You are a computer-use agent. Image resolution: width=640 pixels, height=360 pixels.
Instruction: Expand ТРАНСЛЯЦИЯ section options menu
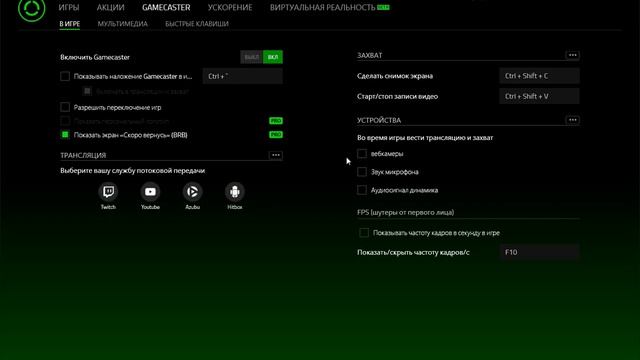coord(276,155)
